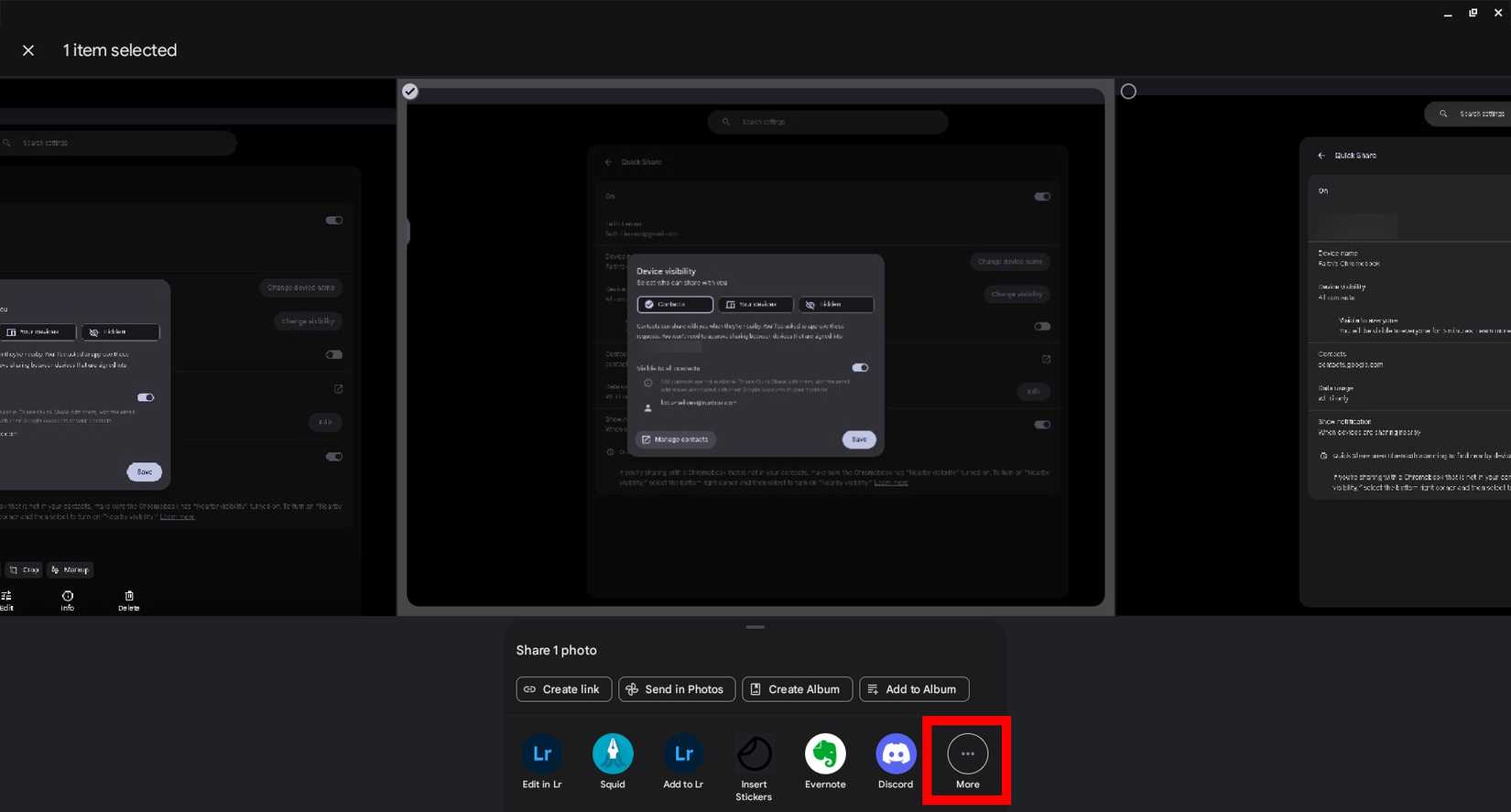Click Info icon under left photo
The width and height of the screenshot is (1511, 812).
point(68,601)
